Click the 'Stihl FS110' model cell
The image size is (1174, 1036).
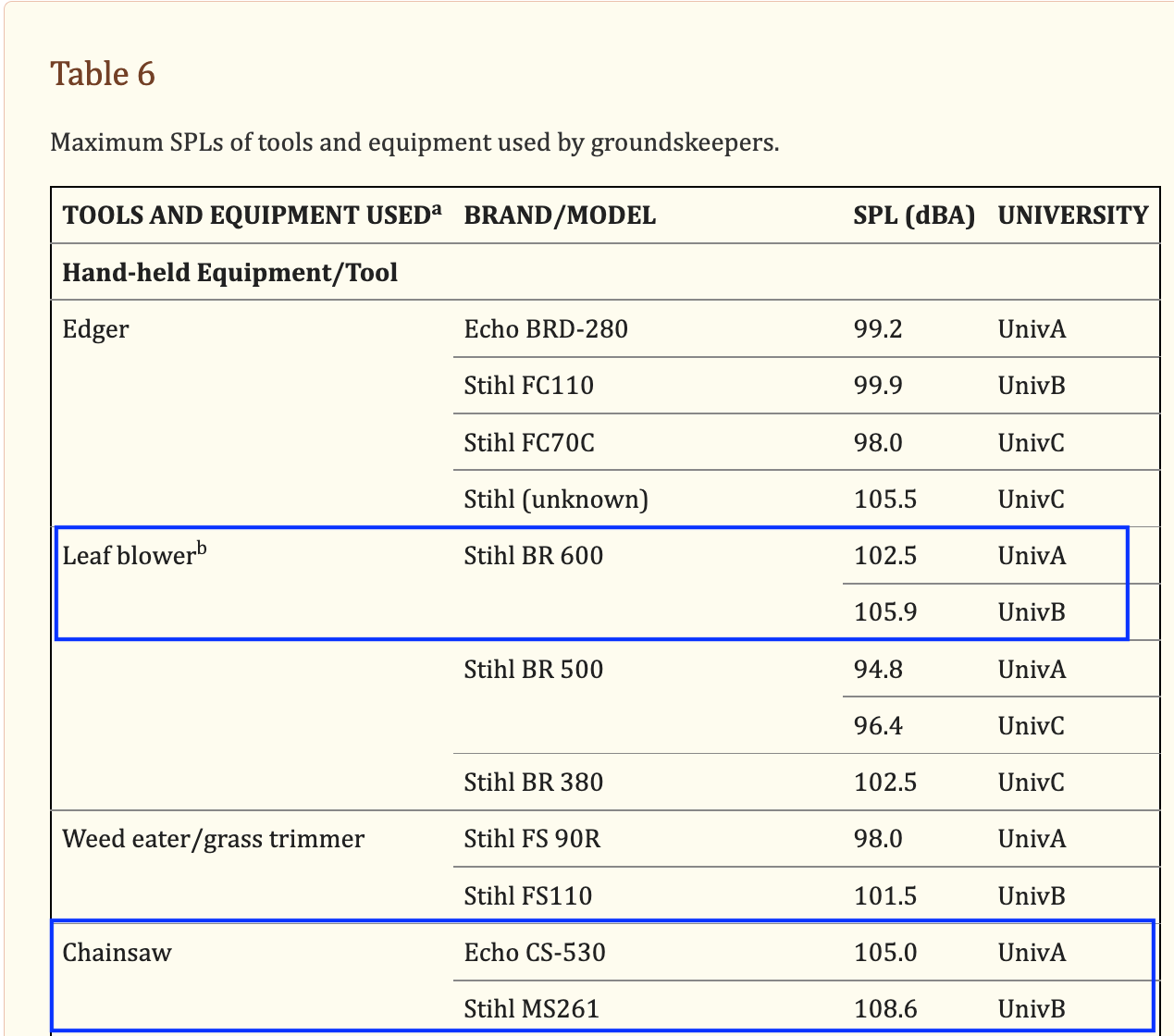pos(528,896)
